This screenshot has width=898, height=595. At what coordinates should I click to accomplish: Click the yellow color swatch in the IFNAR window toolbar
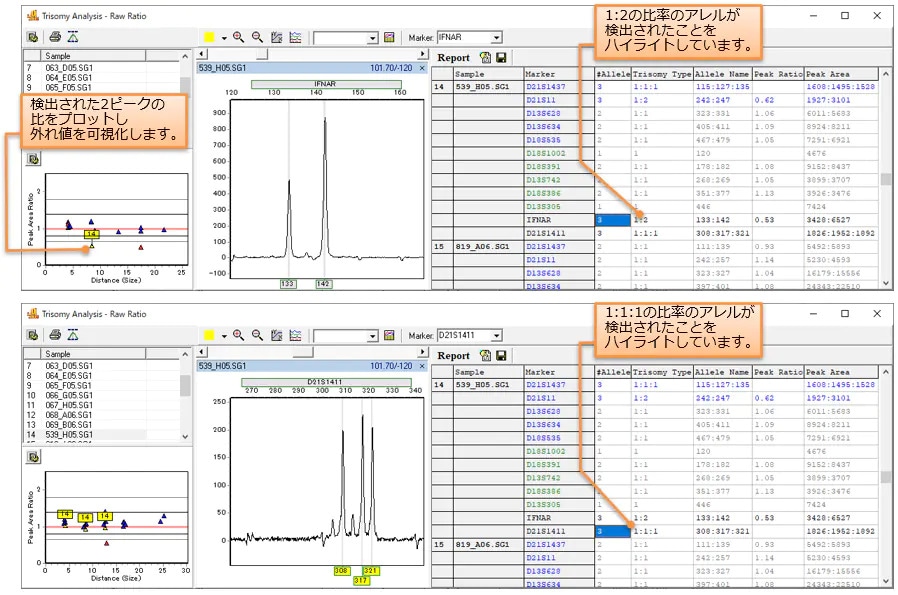point(209,37)
